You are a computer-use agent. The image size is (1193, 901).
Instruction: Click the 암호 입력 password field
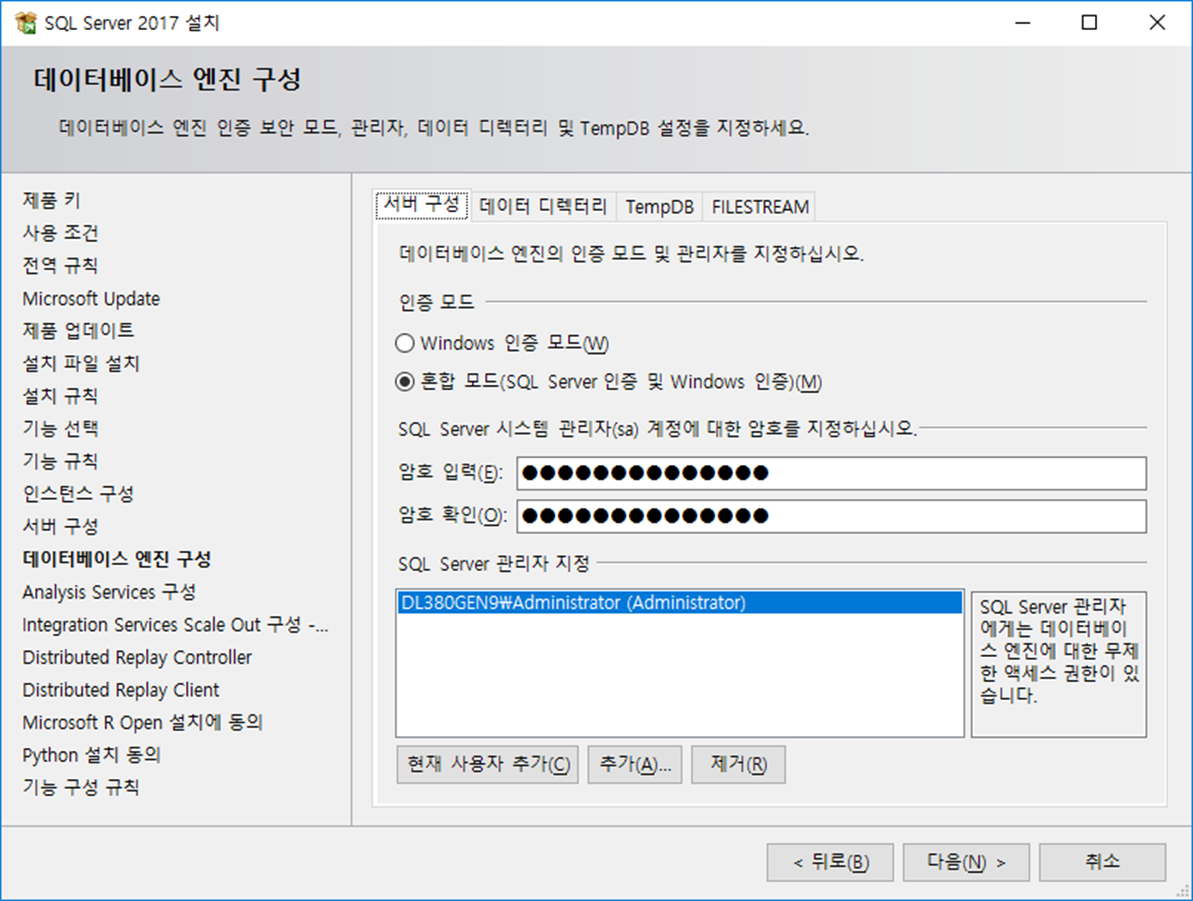click(x=832, y=473)
